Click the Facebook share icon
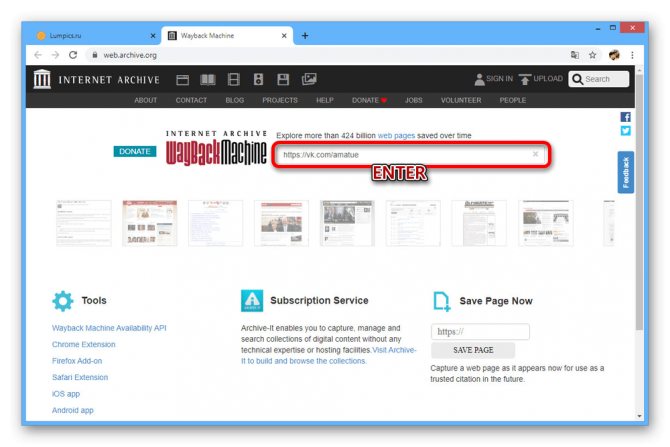Viewport: 670px width, 447px height. 625,117
